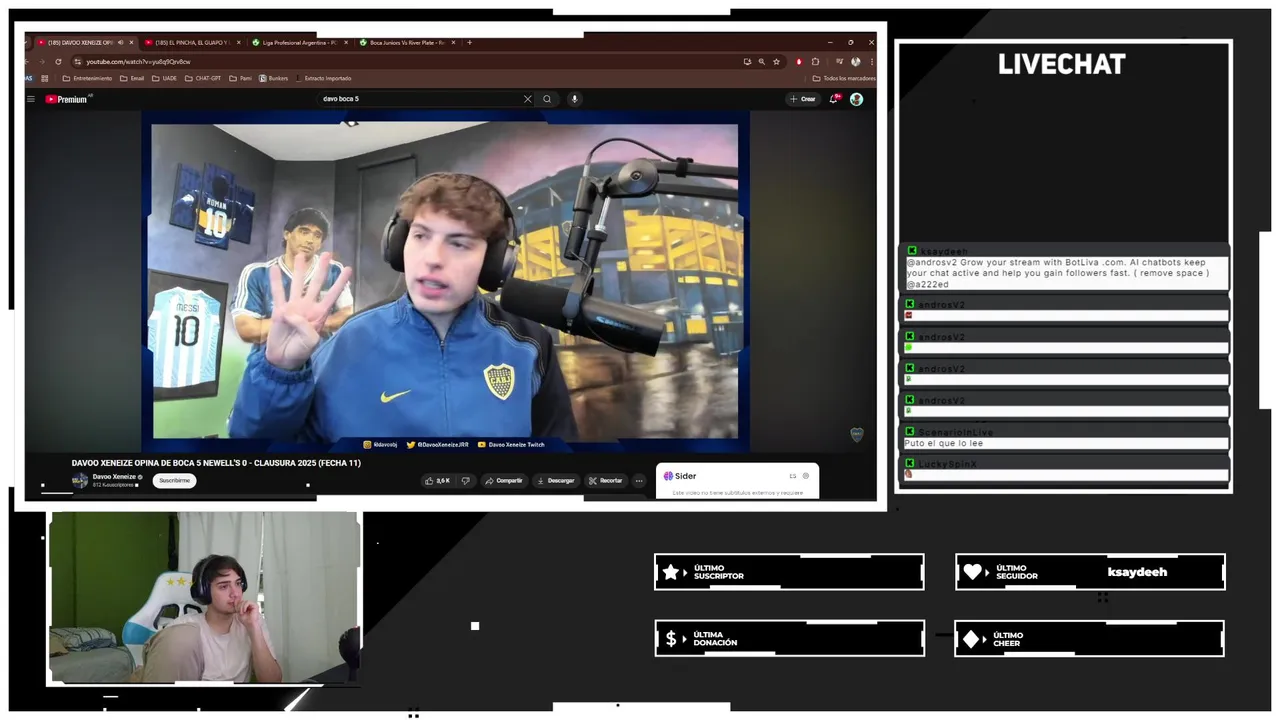Click the BotLiva spam chat message
This screenshot has height=720, width=1280.
click(x=1065, y=273)
